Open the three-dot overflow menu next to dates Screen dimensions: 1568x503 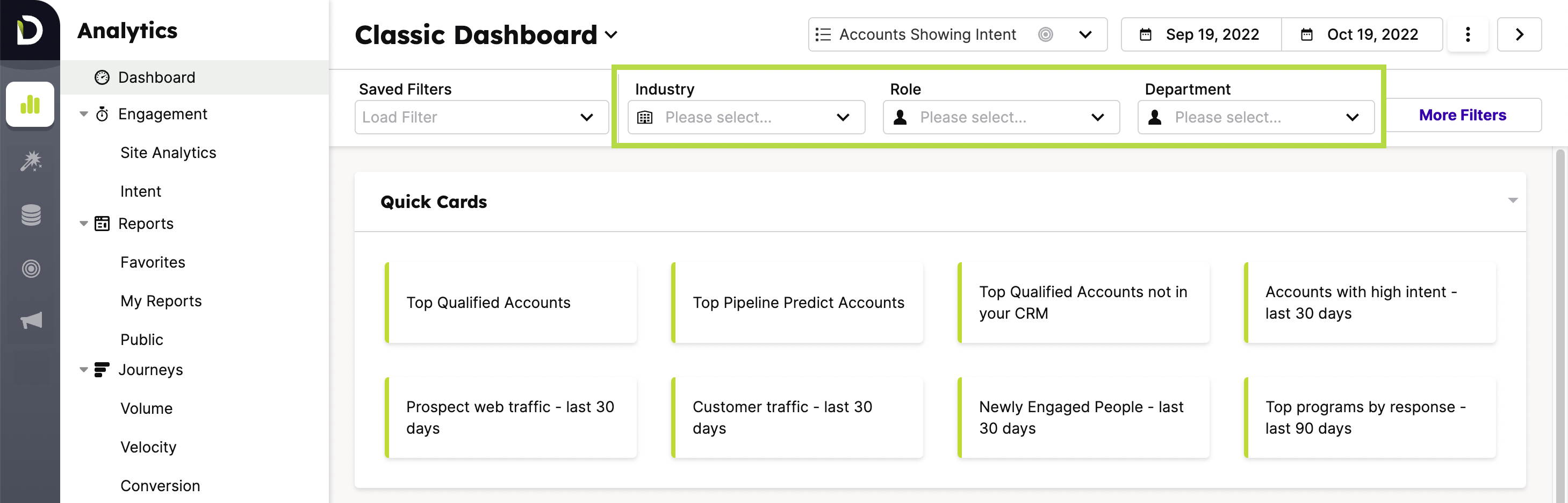pos(1468,35)
